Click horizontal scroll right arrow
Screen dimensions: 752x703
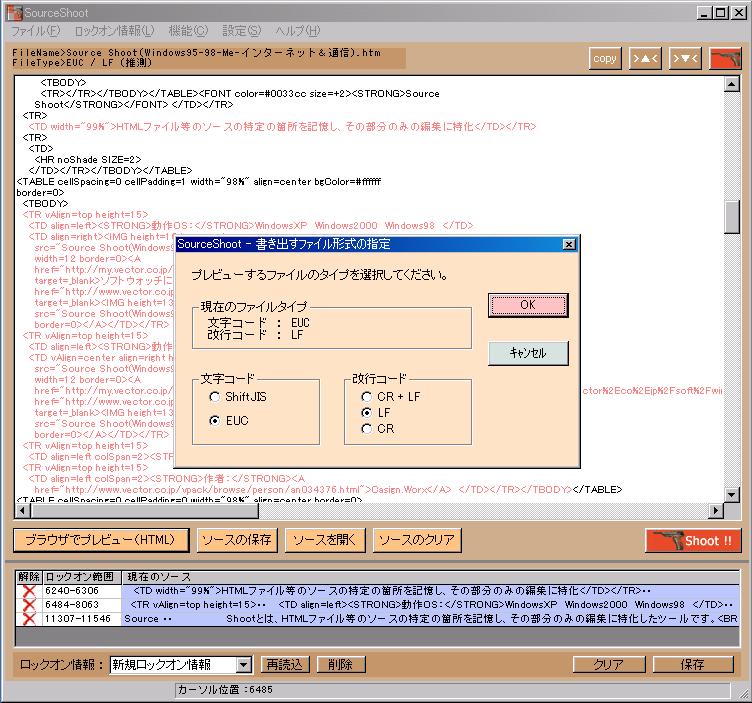point(716,511)
